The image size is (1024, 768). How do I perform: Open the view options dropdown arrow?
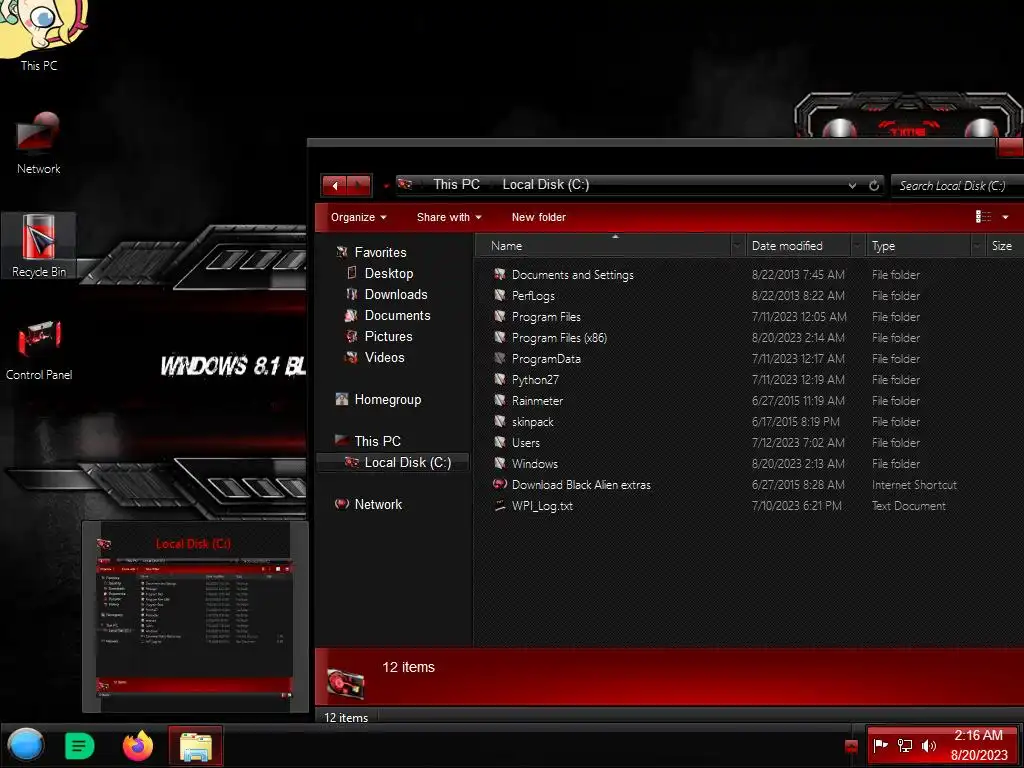pos(1005,217)
